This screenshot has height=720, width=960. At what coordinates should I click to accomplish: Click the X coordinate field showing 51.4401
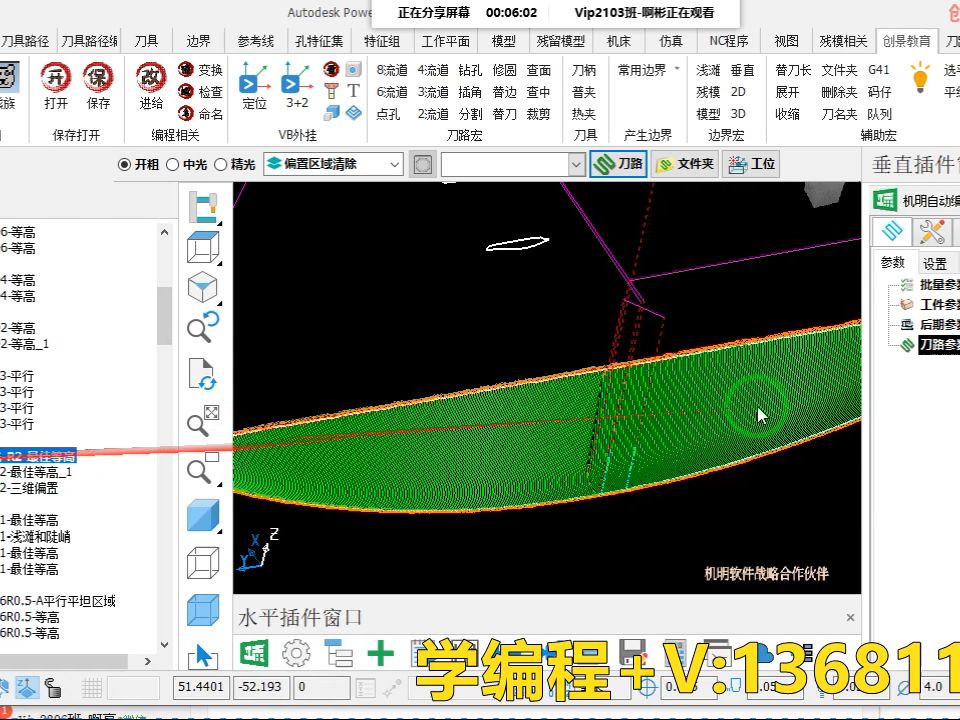[200, 687]
